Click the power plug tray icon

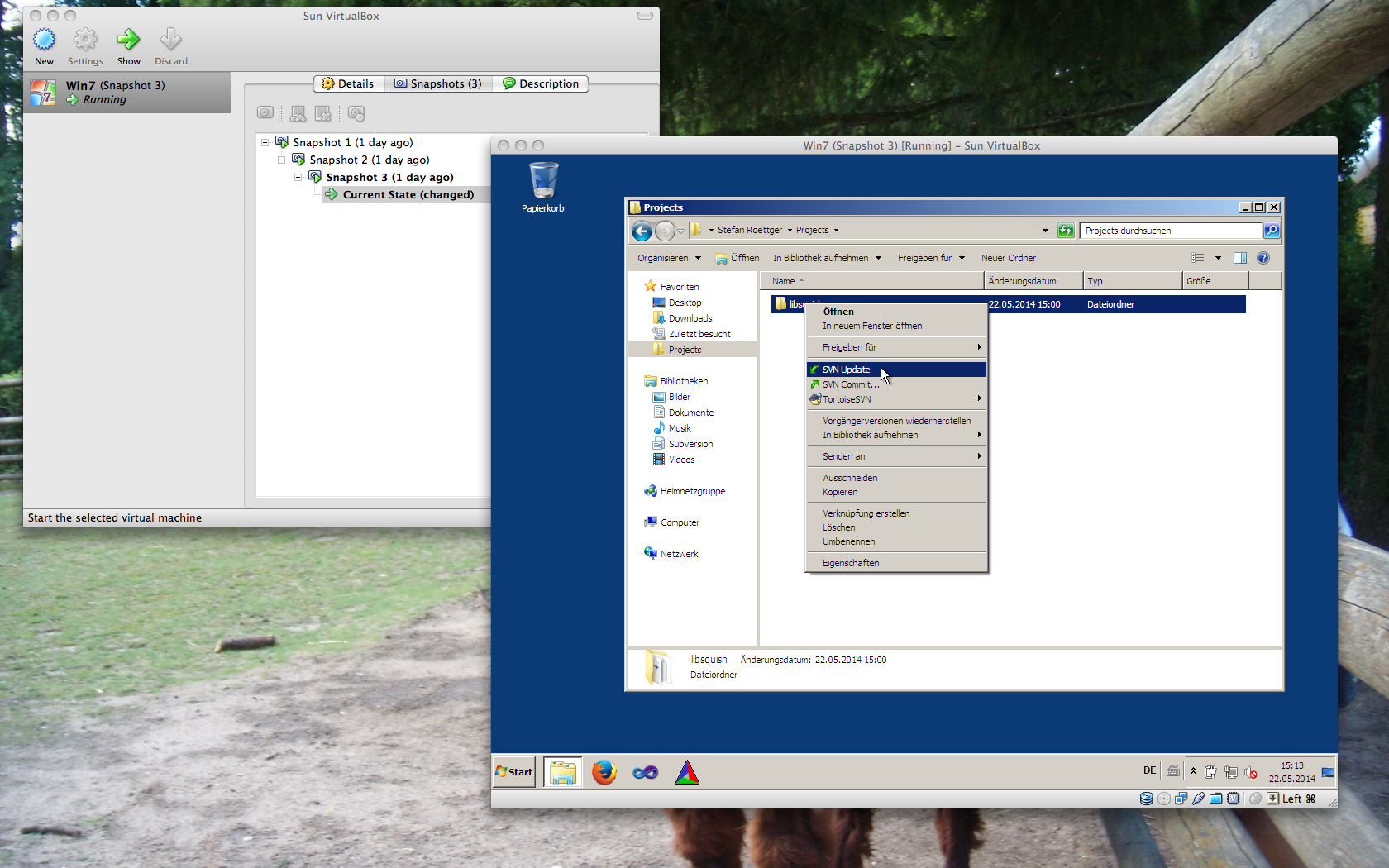coord(1210,772)
